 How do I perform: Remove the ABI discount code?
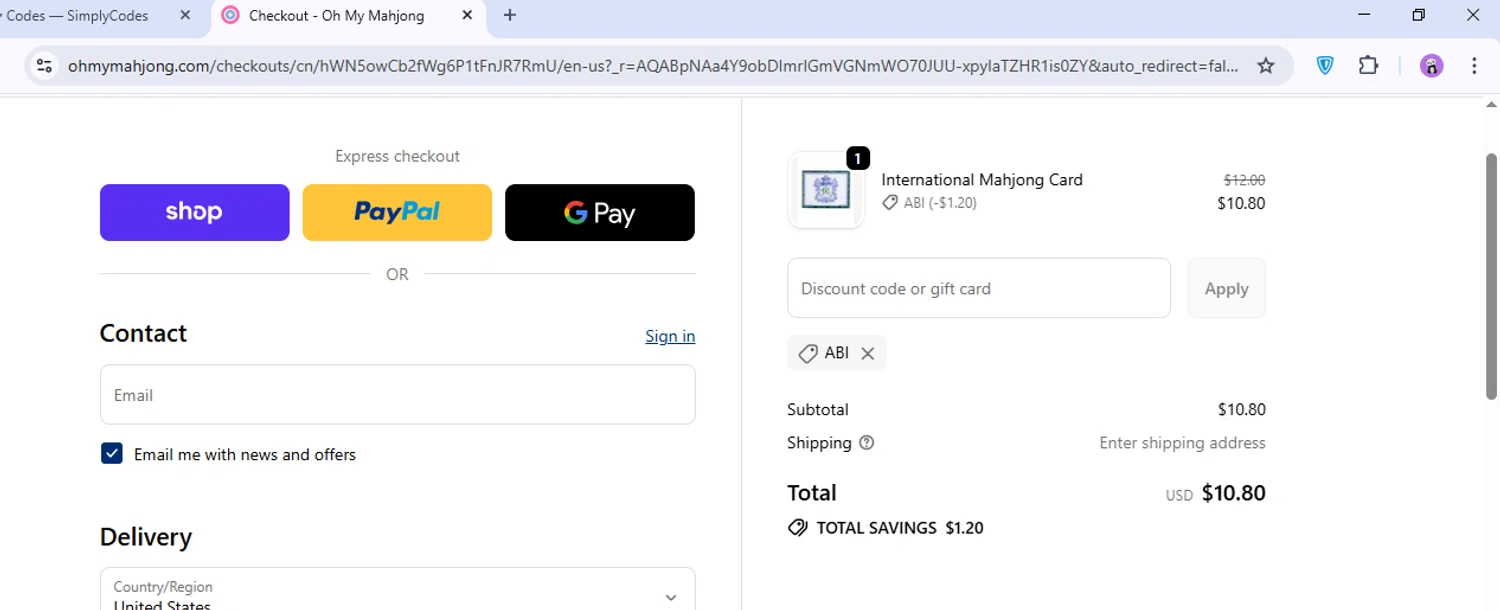click(868, 353)
